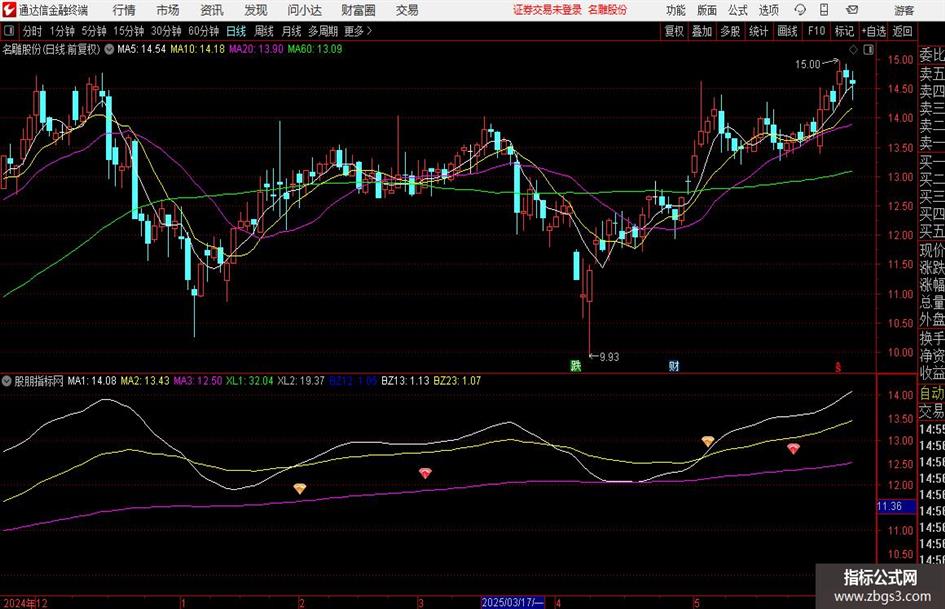
Task: Click the MA5: 14.54 readout
Action: point(142,49)
